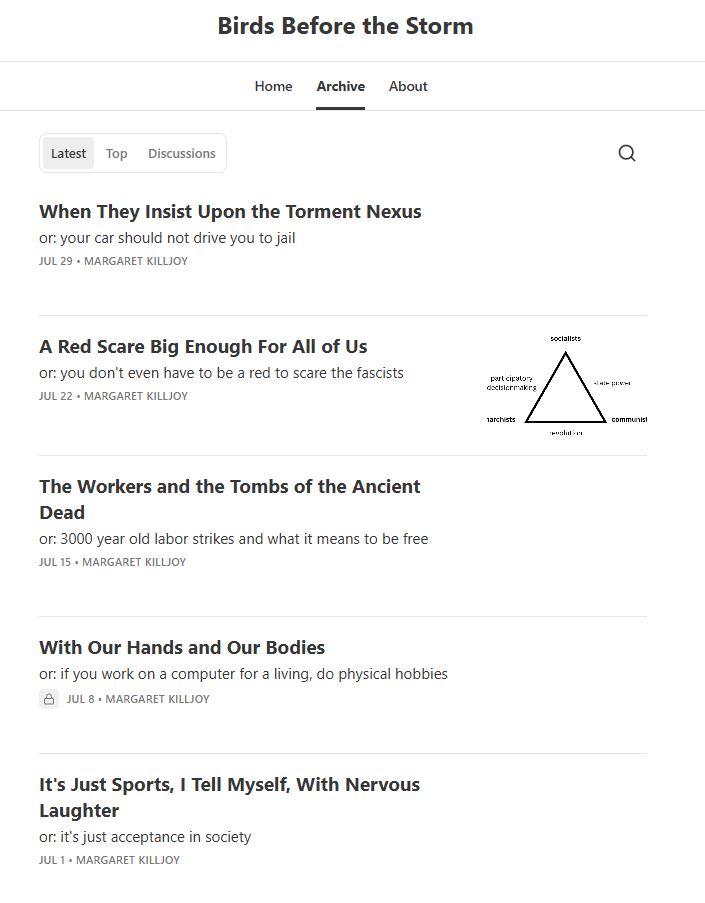705x903 pixels.
Task: Click the lock icon beside Jul 8 post
Action: pos(49,699)
